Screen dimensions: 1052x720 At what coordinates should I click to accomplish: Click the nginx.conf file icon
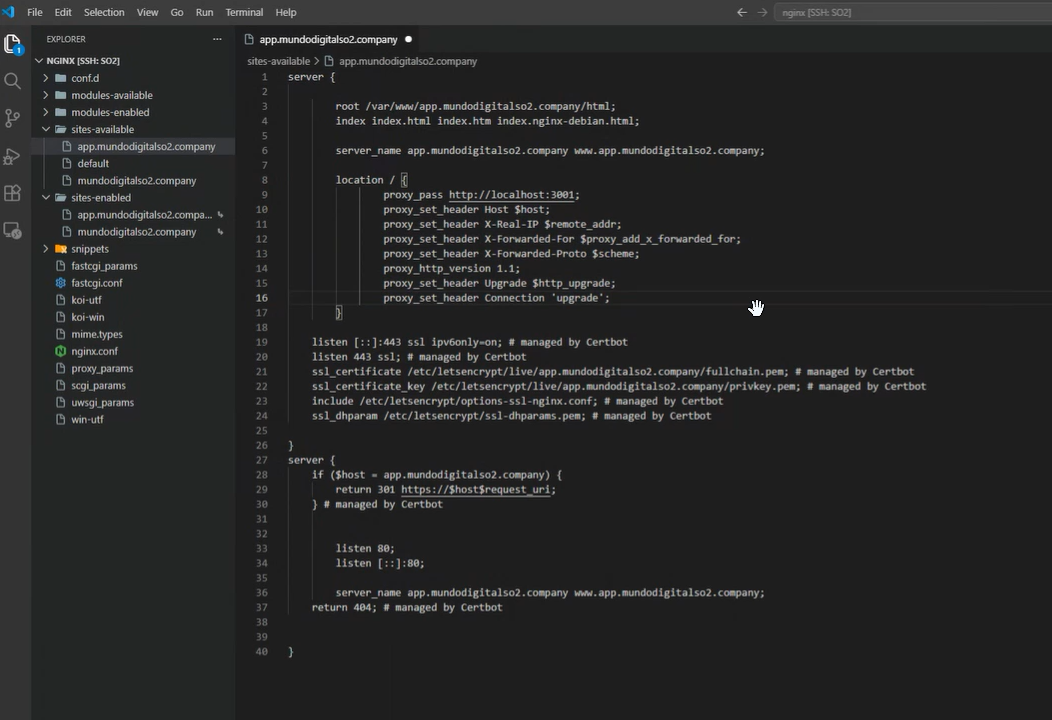click(x=60, y=351)
